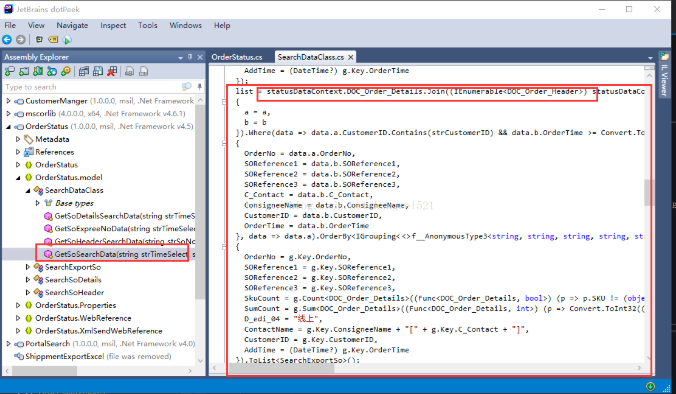Switch to the OrderStatus.cs tab
The height and width of the screenshot is (394, 676).
click(x=237, y=57)
